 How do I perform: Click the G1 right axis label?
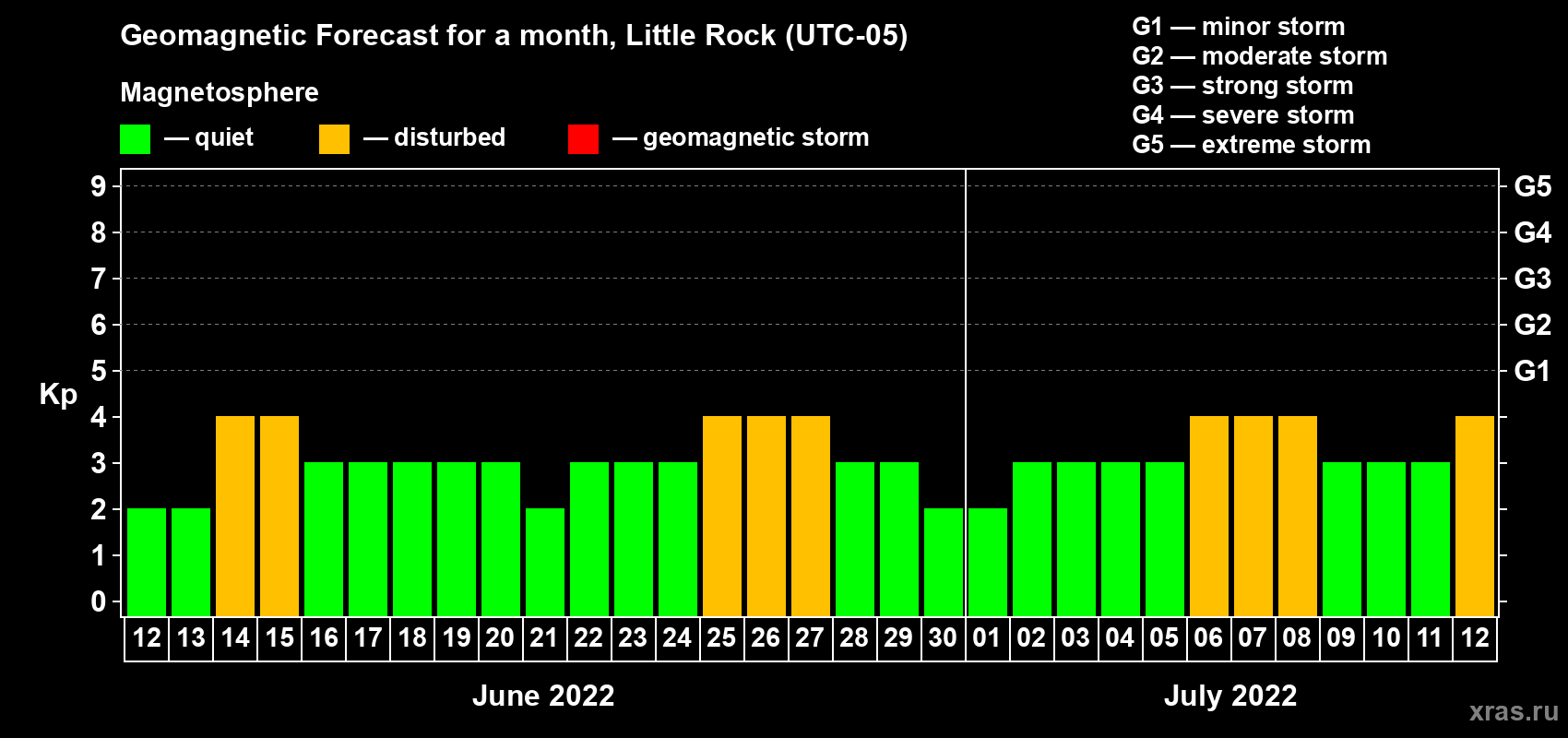(x=1533, y=371)
